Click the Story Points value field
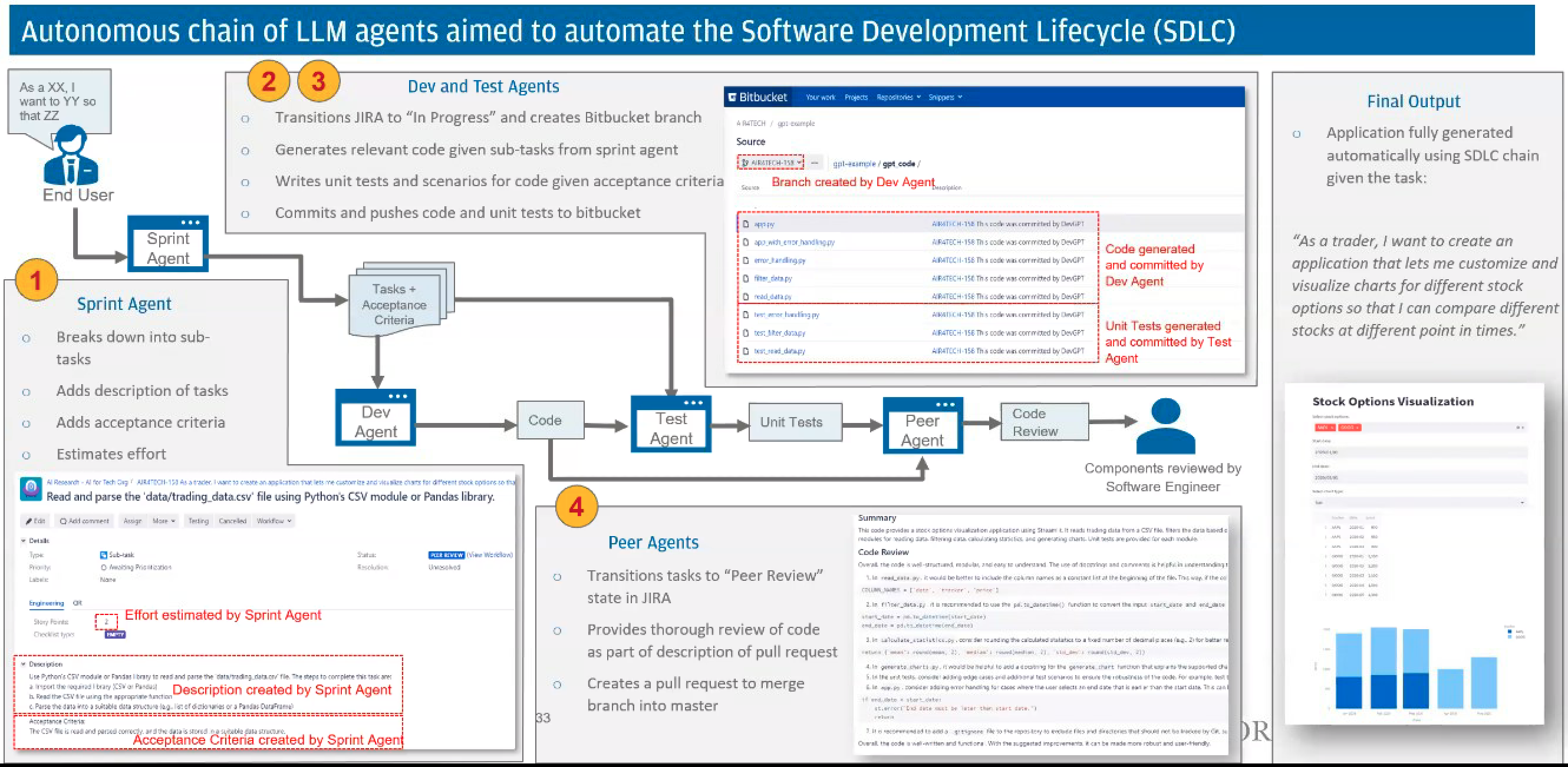 pos(106,621)
